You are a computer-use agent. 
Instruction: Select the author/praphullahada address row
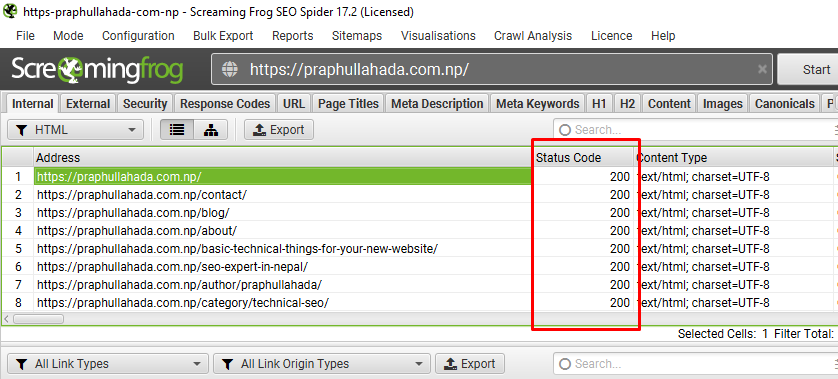283,285
